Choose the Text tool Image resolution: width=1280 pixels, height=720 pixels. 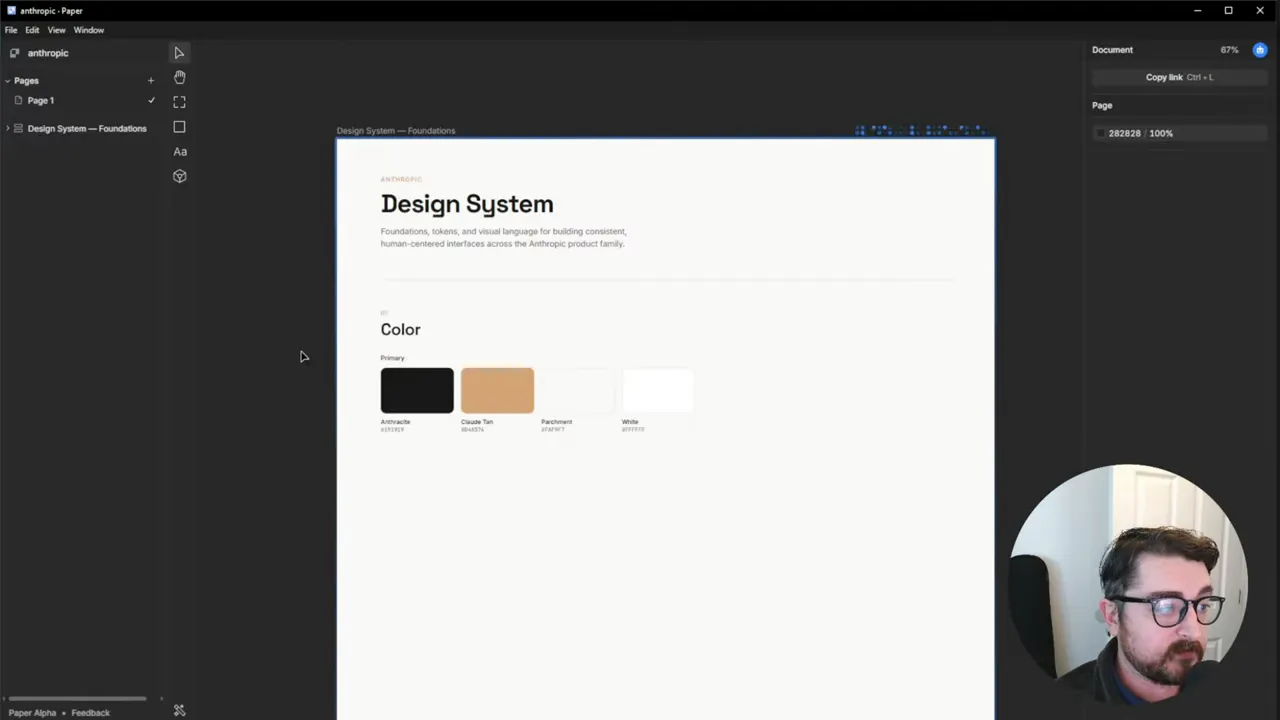179,151
